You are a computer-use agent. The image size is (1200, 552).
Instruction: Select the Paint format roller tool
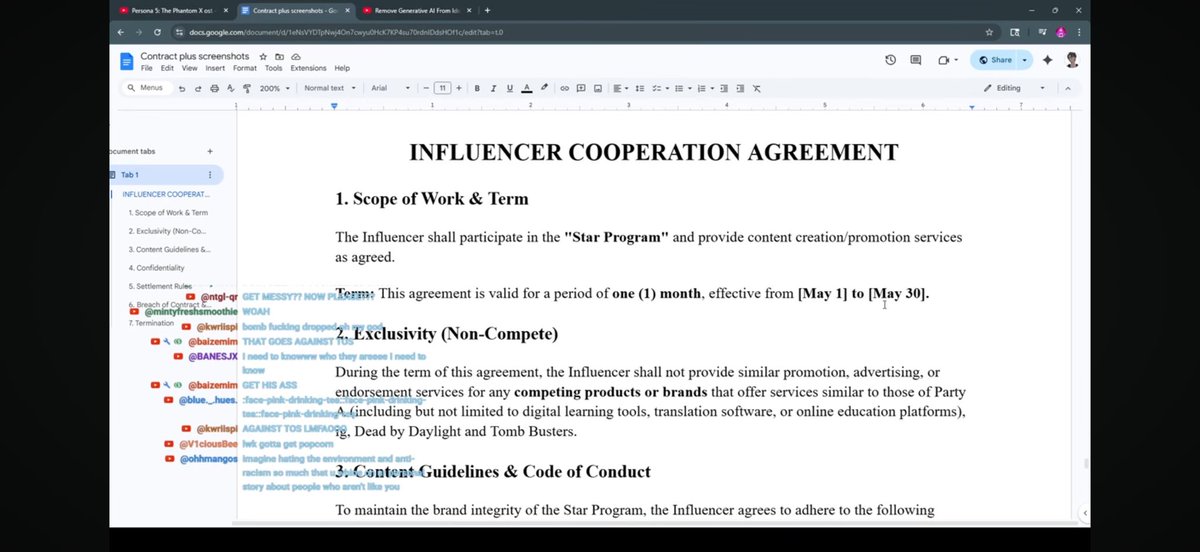coord(246,88)
